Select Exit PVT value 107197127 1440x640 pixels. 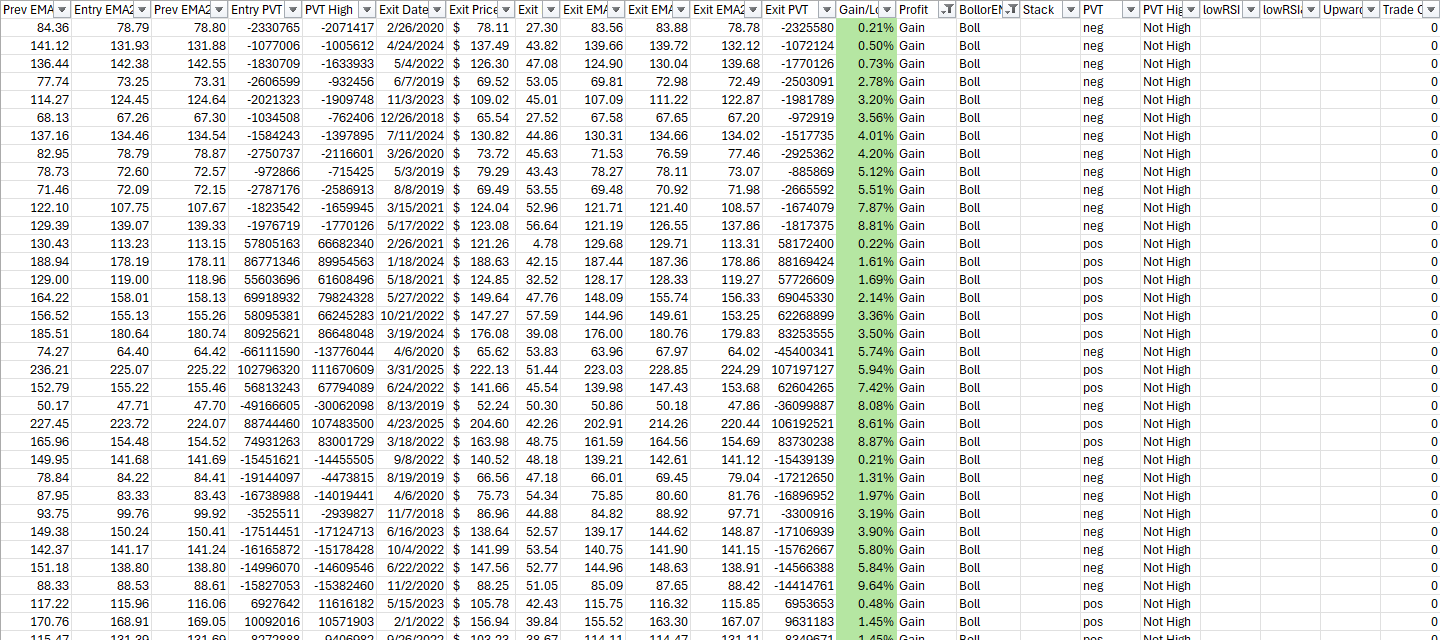click(798, 370)
